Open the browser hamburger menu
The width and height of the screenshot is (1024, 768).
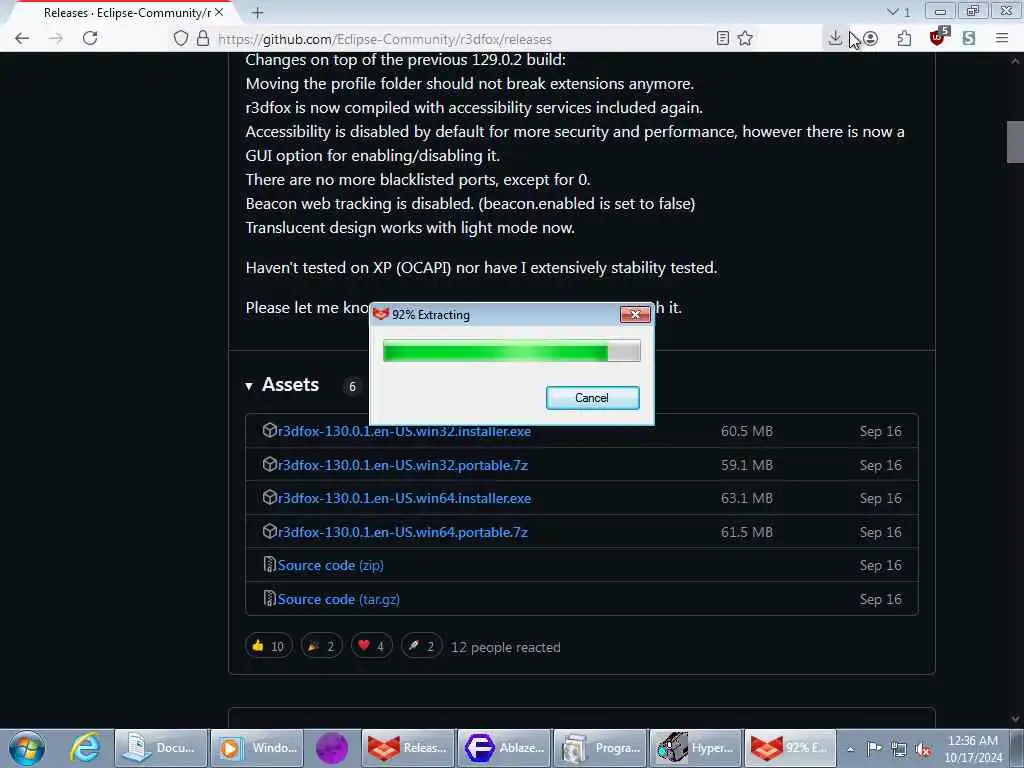(1002, 39)
